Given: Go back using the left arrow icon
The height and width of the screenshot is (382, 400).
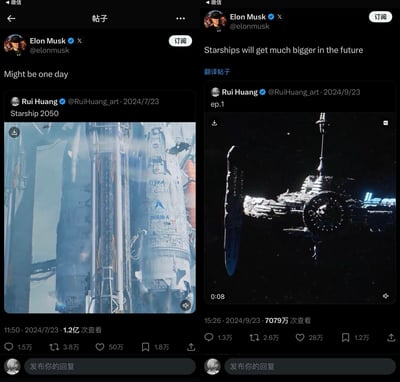Looking at the screenshot, I should coord(11,18).
